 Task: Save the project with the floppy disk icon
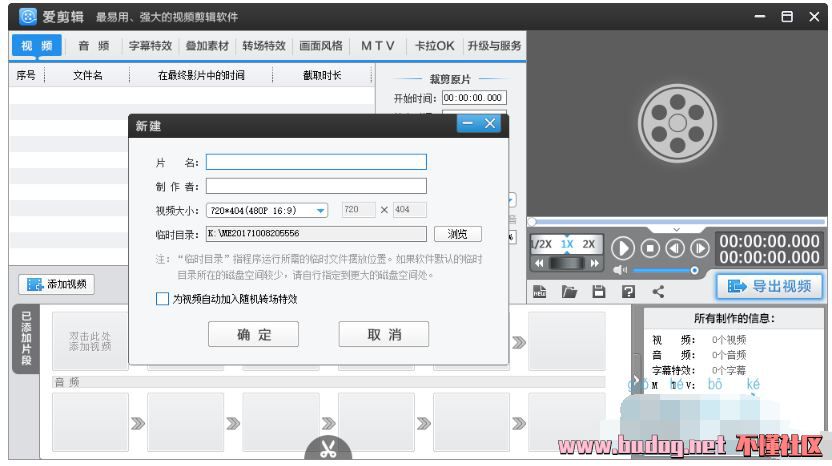(599, 291)
